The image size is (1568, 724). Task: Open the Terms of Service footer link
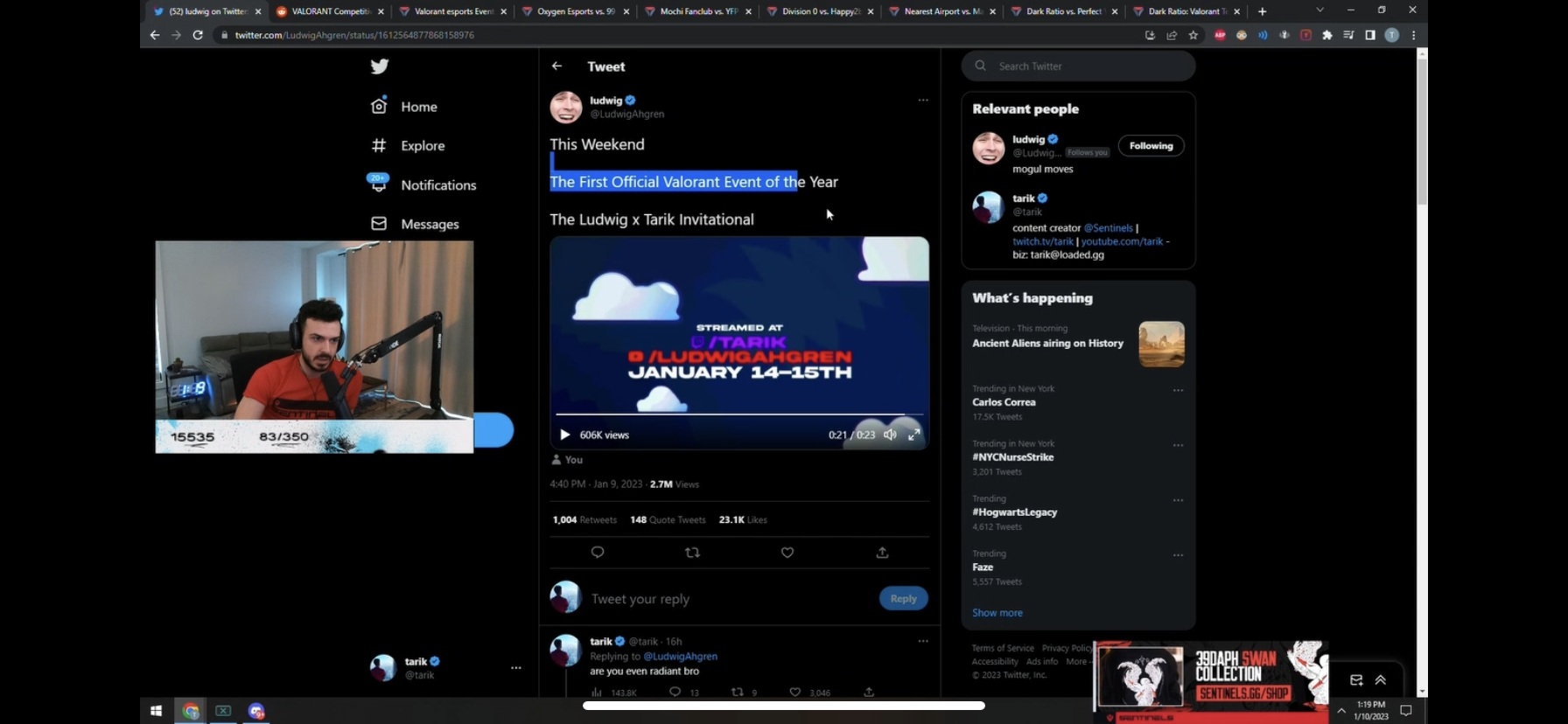1003,648
